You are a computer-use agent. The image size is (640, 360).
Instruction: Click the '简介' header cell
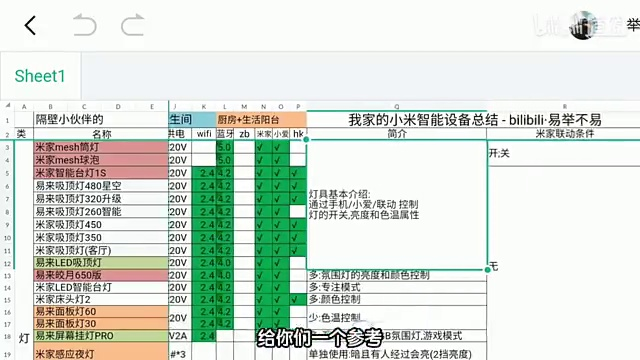click(x=396, y=134)
